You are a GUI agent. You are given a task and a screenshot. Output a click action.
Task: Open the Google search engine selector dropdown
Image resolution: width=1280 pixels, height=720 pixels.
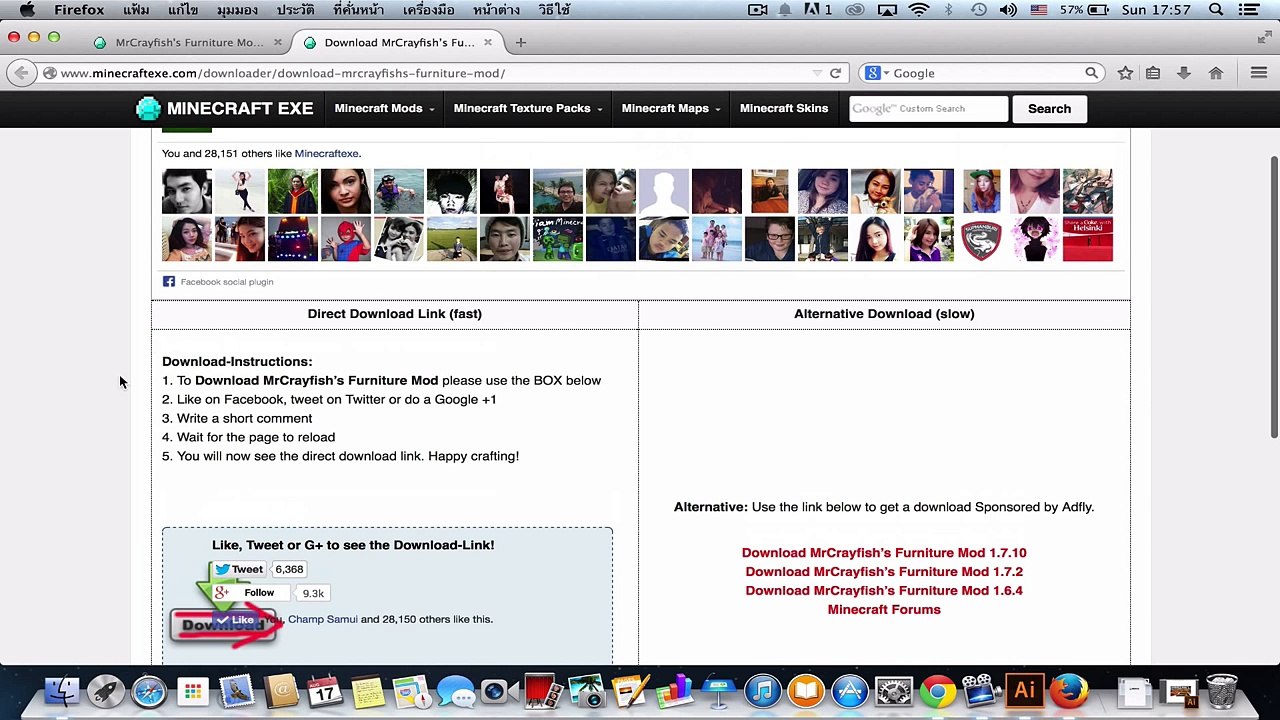pyautogui.click(x=877, y=73)
